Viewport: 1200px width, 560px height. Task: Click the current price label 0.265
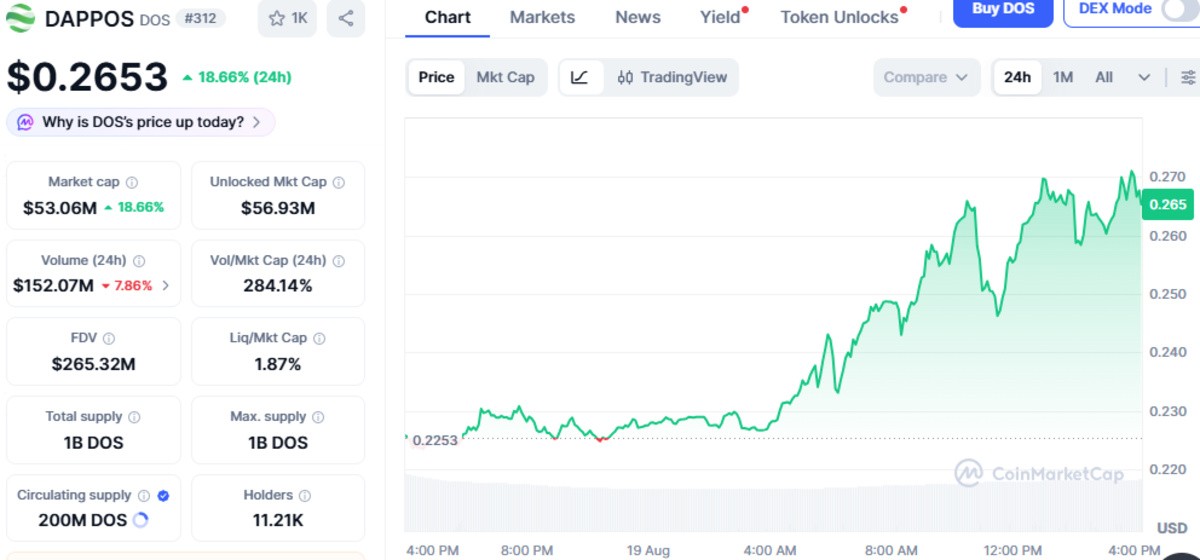point(1168,205)
